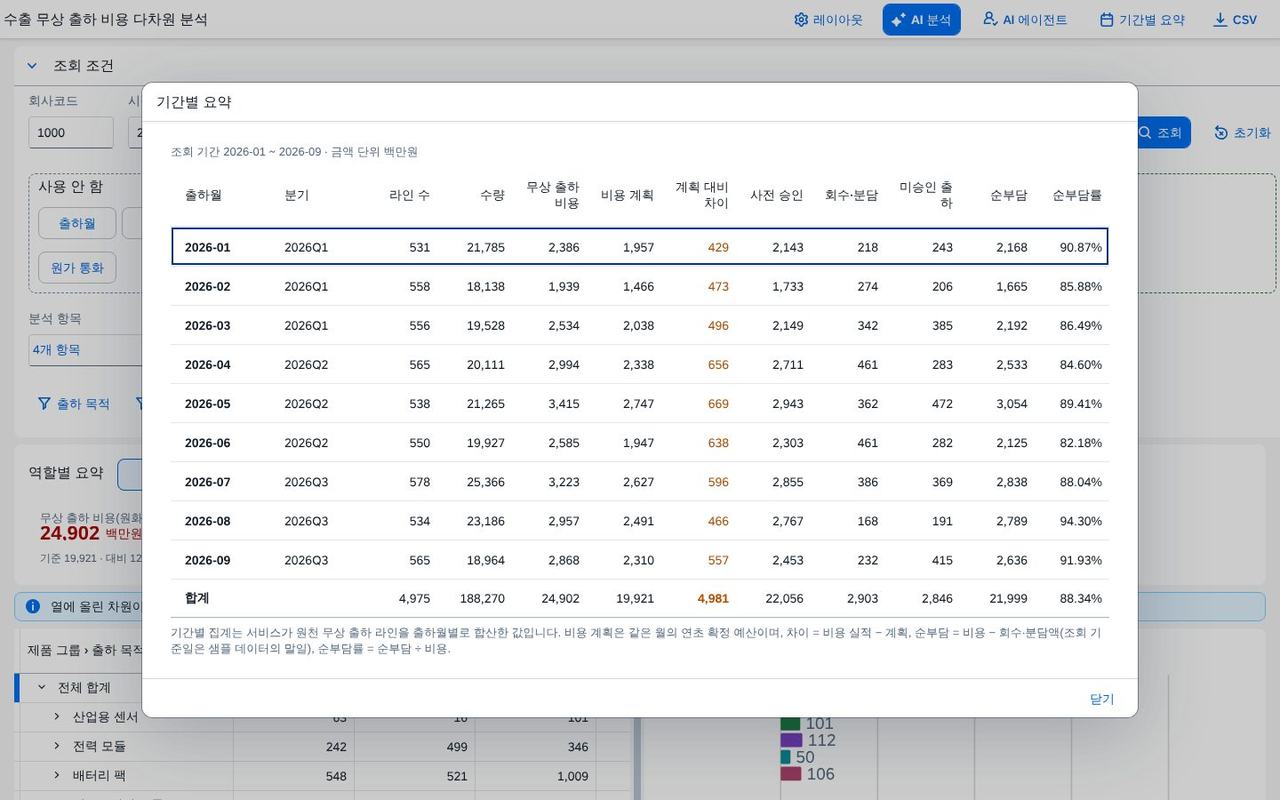Click the 출하 목적 filter icon
The image size is (1280, 800).
point(44,404)
